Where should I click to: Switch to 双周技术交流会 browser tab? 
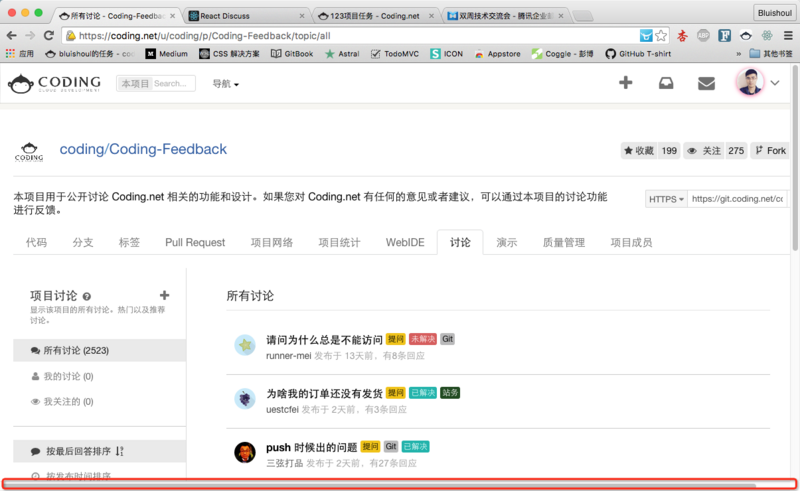click(506, 16)
